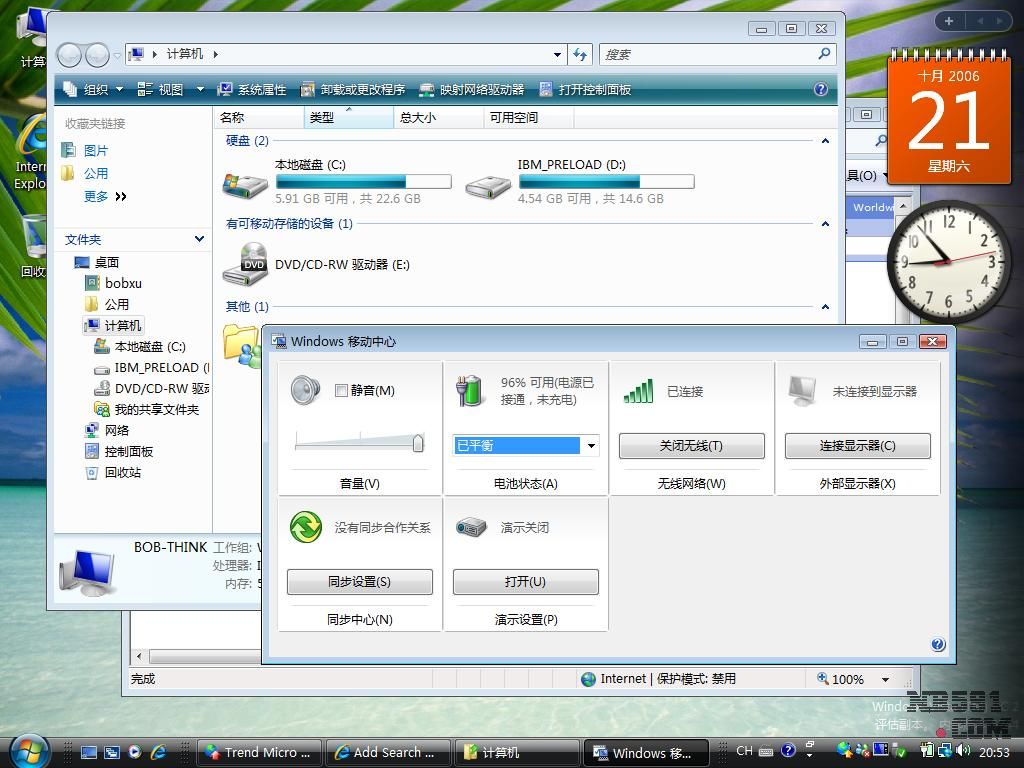Select 控制面板 in the folder tree
Image resolution: width=1024 pixels, height=768 pixels.
128,451
